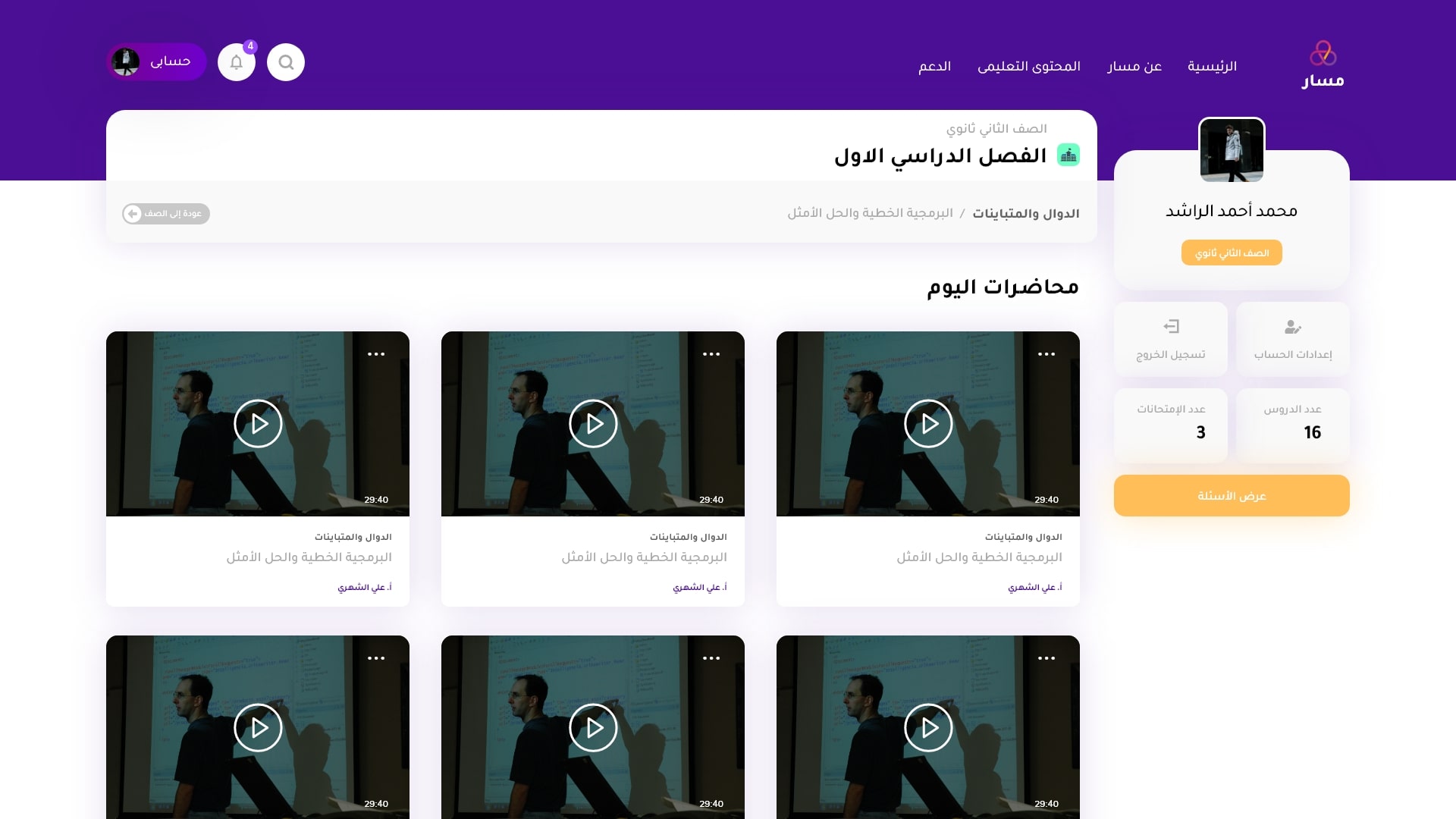
Task: Open three-dots menu on top-middle video card
Action: (711, 354)
